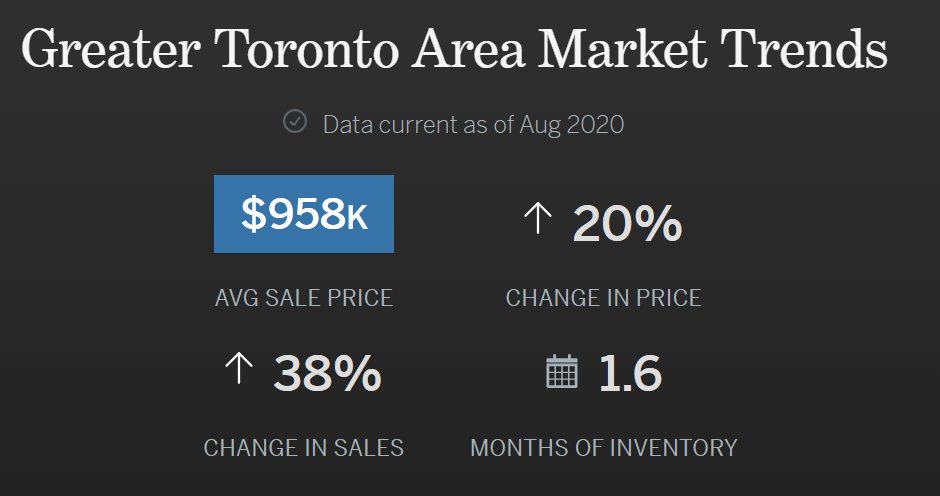Click the circled checkmark icon beside data date

click(x=295, y=122)
